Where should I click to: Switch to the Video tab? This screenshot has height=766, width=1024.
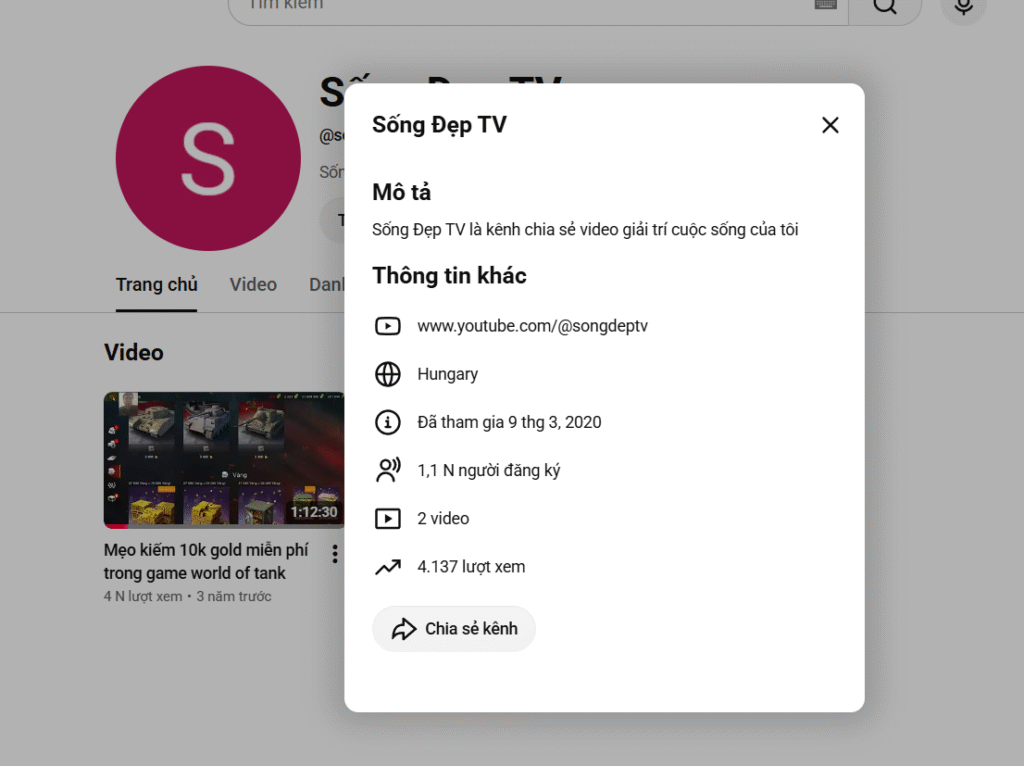tap(253, 285)
